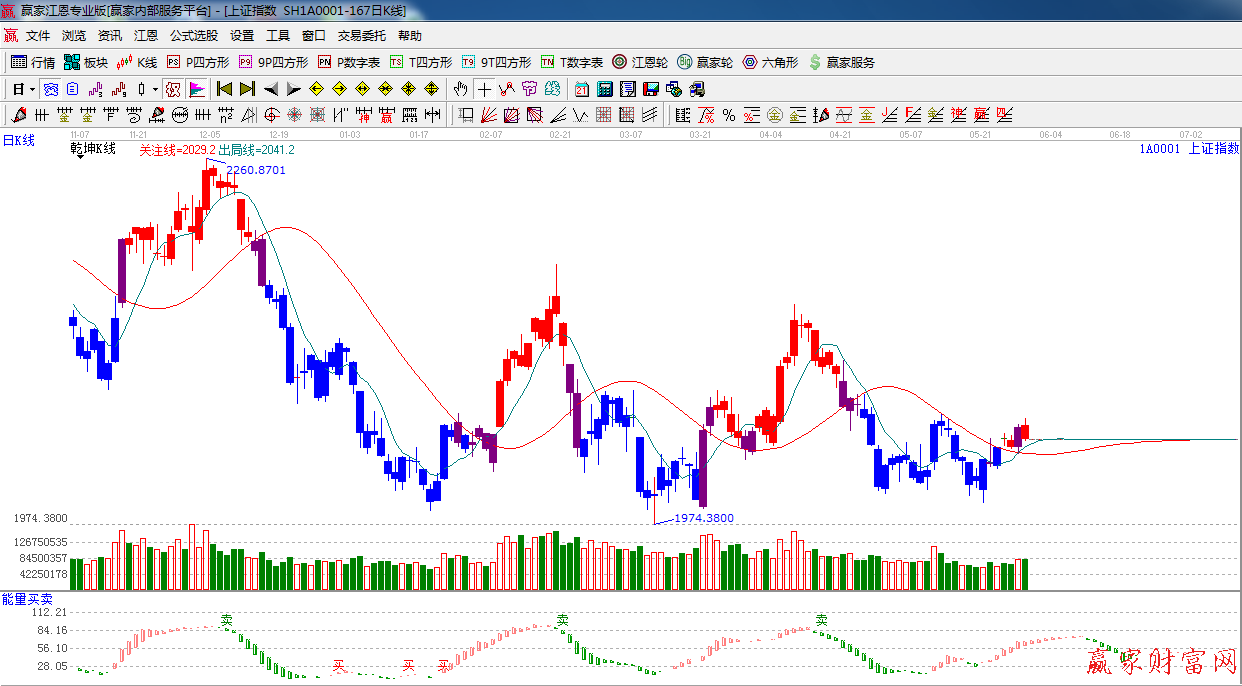
Task: Click the save floppy disk icon
Action: [651, 89]
